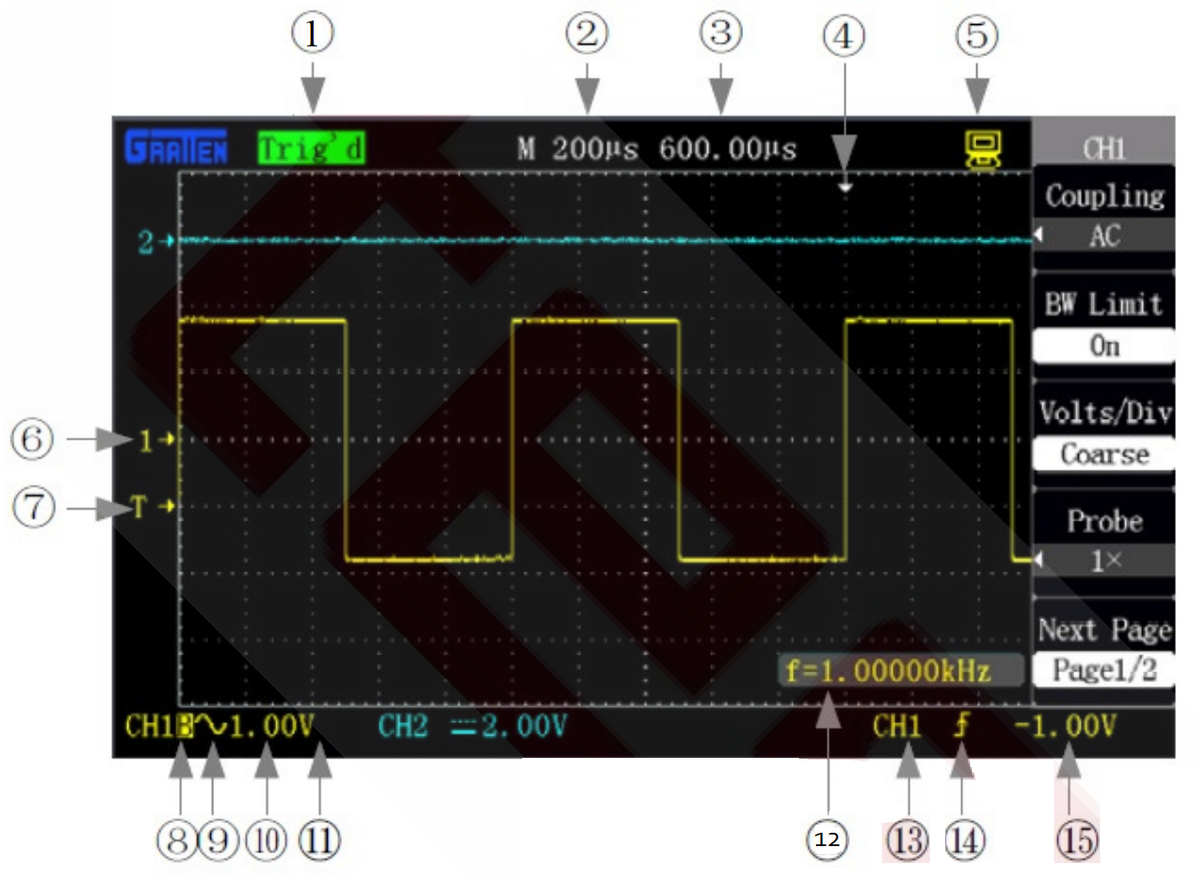The image size is (1200, 880).
Task: Click the Gratten brand logo
Action: click(177, 148)
